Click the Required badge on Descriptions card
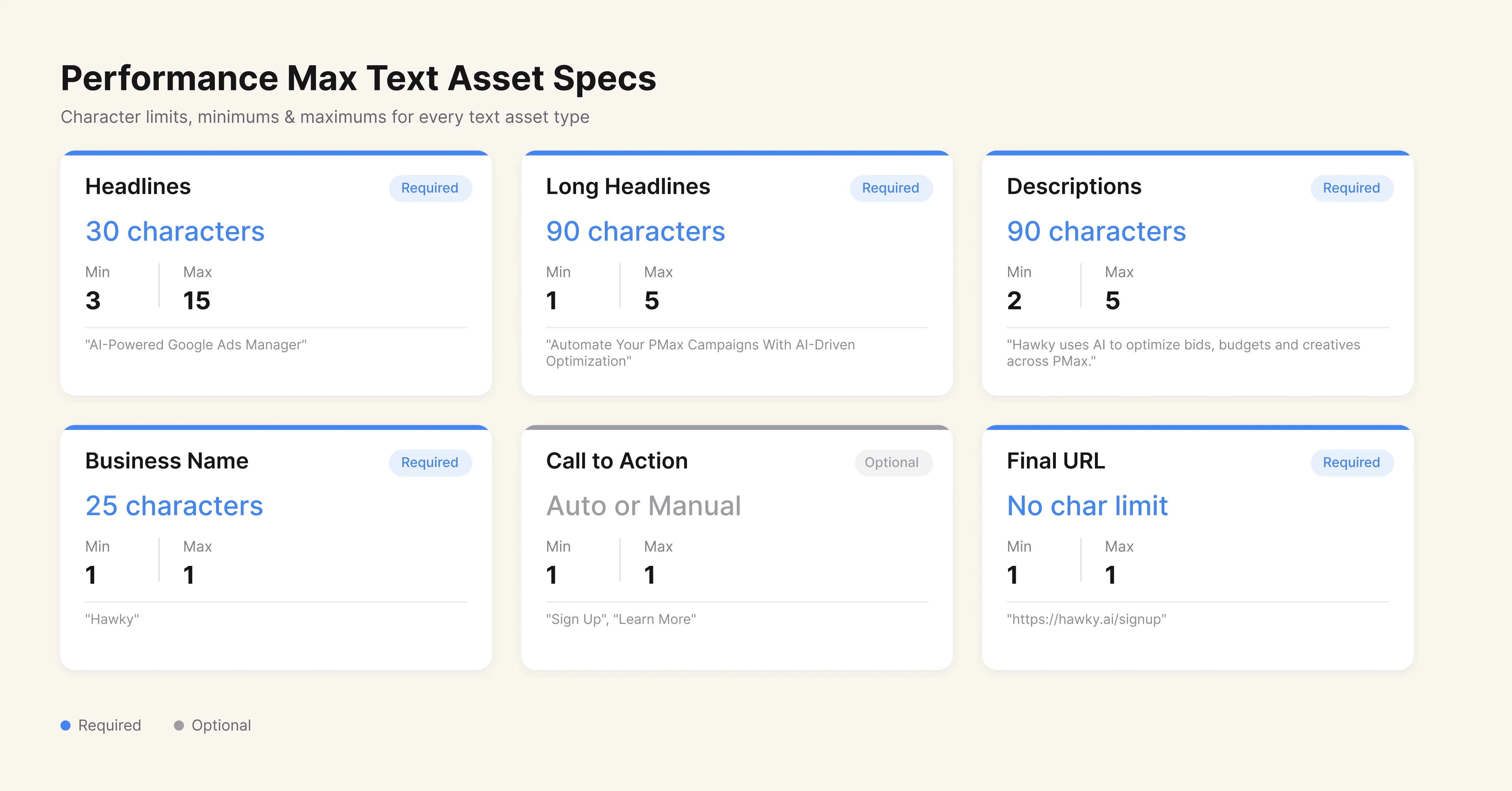 coord(1351,188)
